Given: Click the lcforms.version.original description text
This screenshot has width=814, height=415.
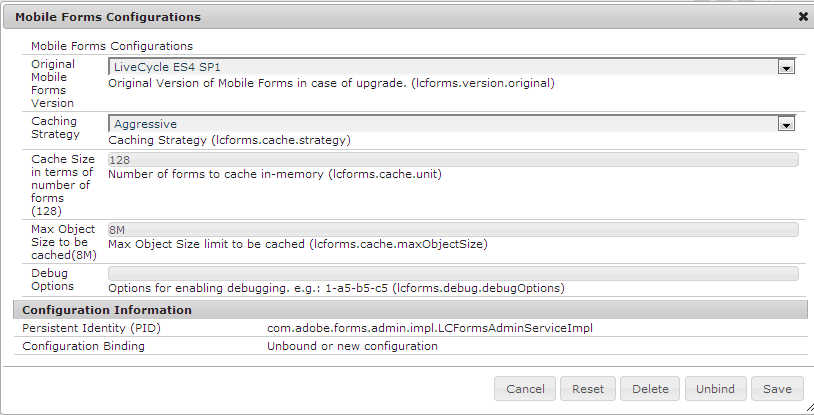Looking at the screenshot, I should tap(331, 83).
